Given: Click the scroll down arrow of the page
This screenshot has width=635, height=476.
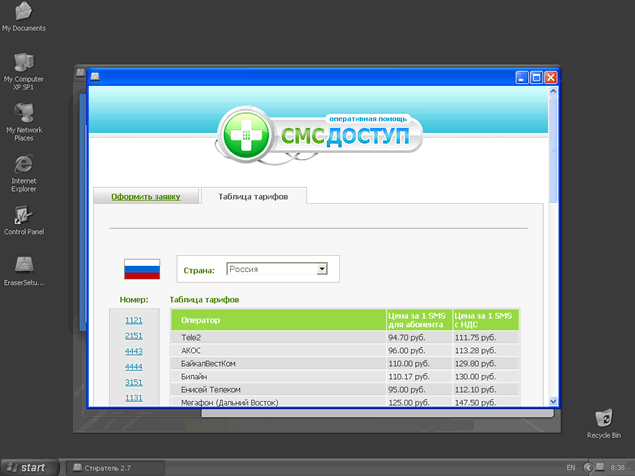Looking at the screenshot, I should (x=554, y=400).
